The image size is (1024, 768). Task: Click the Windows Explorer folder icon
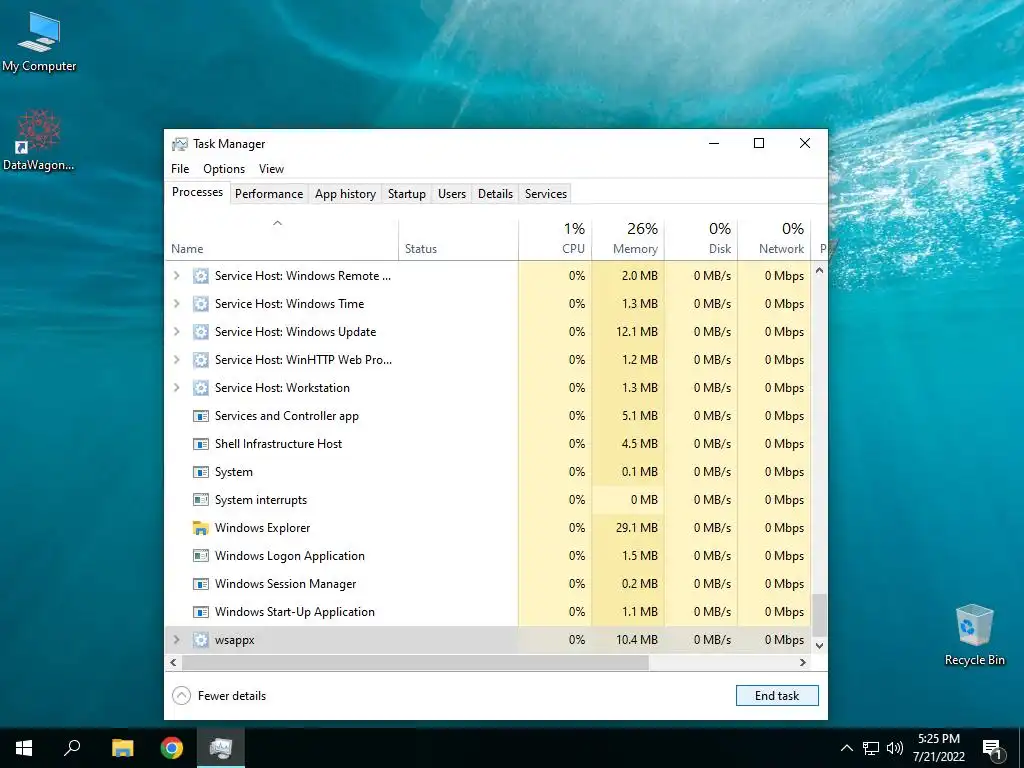pyautogui.click(x=200, y=528)
